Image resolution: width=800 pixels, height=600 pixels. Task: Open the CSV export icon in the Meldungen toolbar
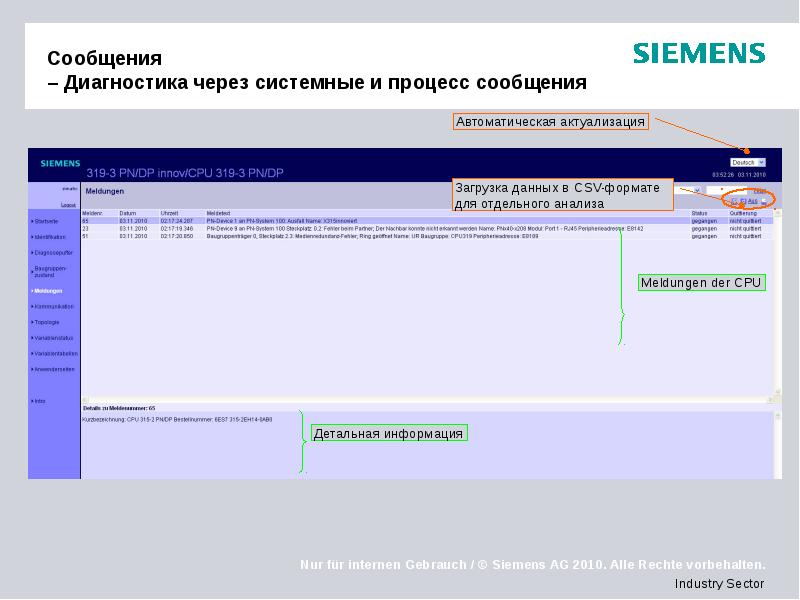(x=733, y=200)
